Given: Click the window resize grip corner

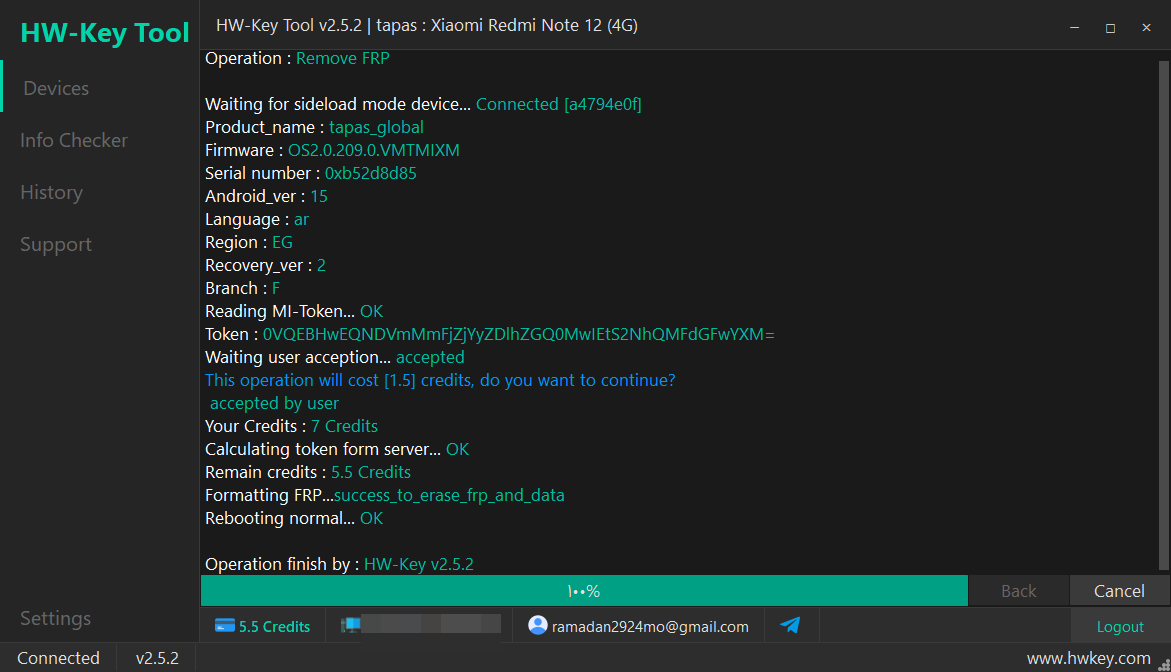Looking at the screenshot, I should [x=1164, y=665].
